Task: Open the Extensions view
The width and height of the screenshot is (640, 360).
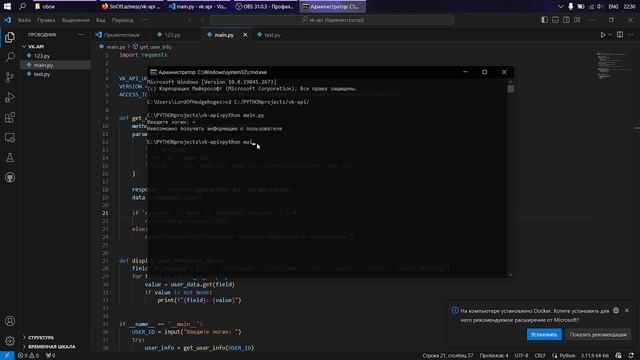Action: tap(10, 118)
